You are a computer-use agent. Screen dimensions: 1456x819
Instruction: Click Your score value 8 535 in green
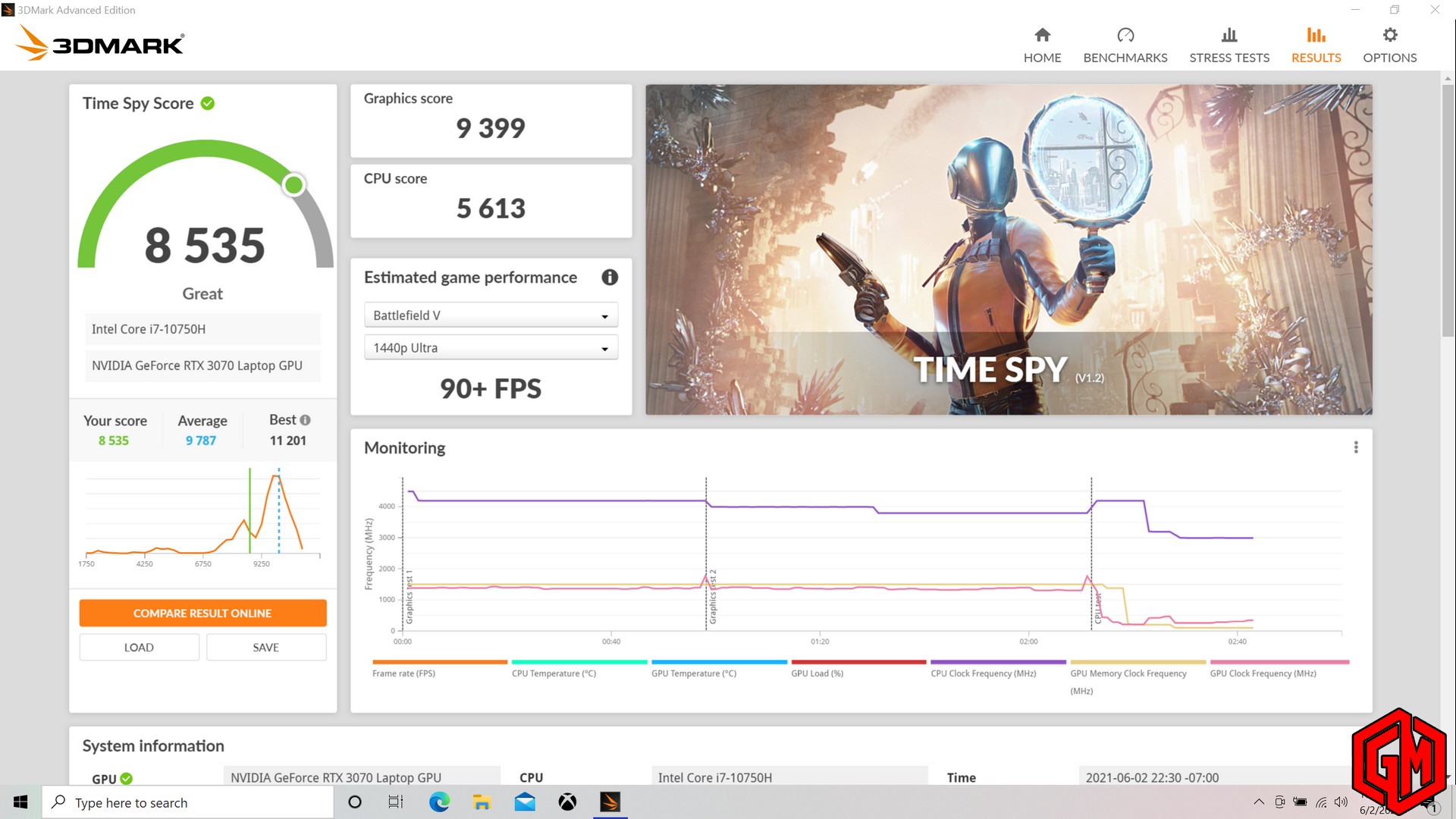[114, 441]
